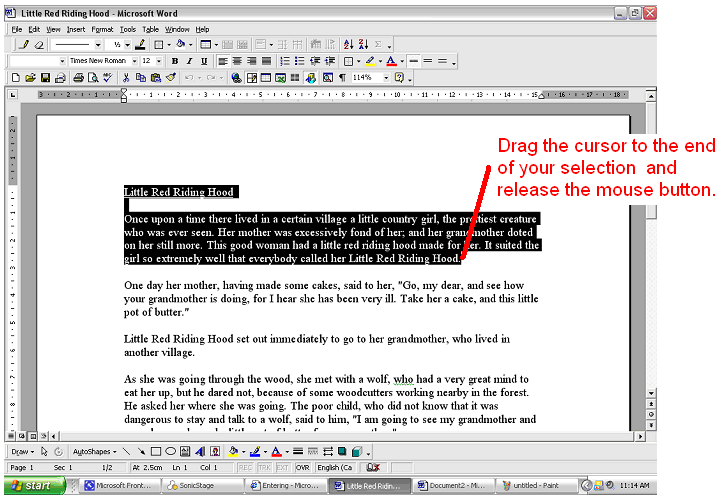This screenshot has height=501, width=722.
Task: Switch to untitled - Paint taskbar button
Action: (536, 485)
